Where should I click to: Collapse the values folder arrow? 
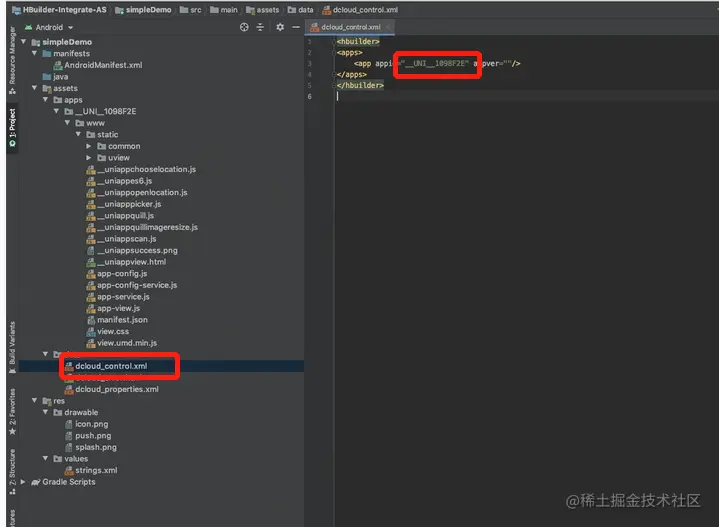(45, 458)
